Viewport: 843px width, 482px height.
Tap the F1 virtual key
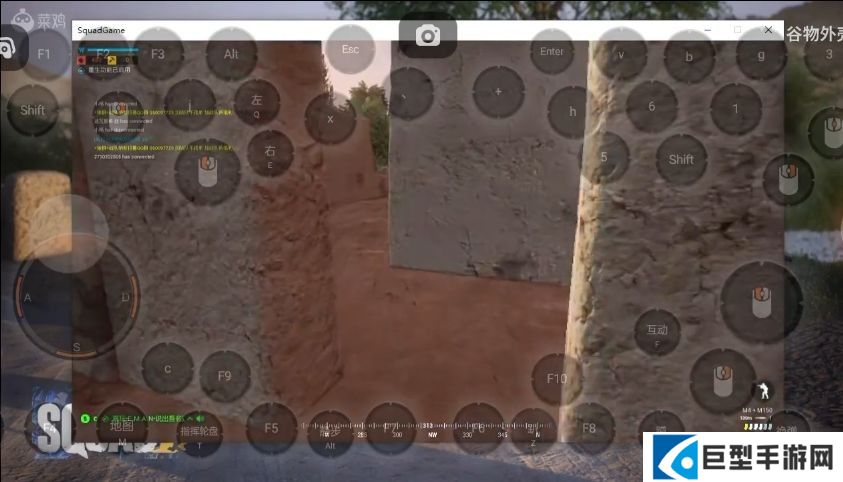(x=43, y=53)
